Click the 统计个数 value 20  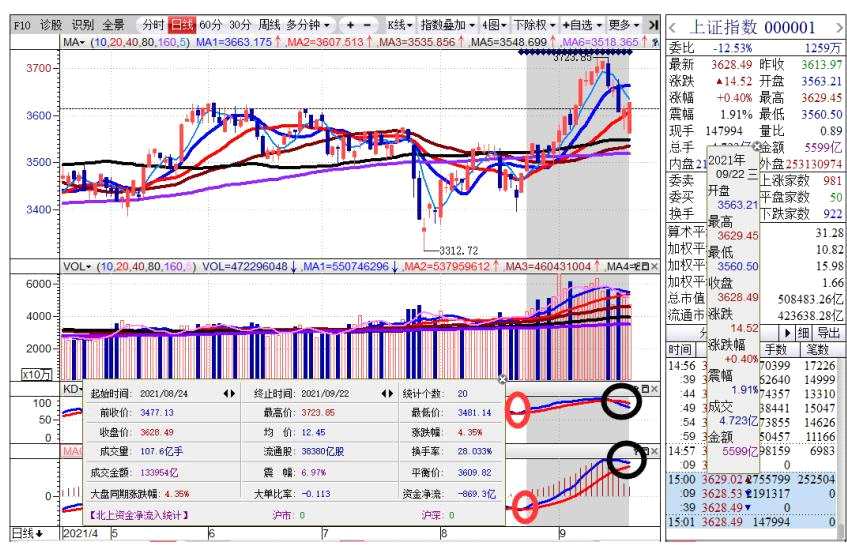[x=462, y=394]
